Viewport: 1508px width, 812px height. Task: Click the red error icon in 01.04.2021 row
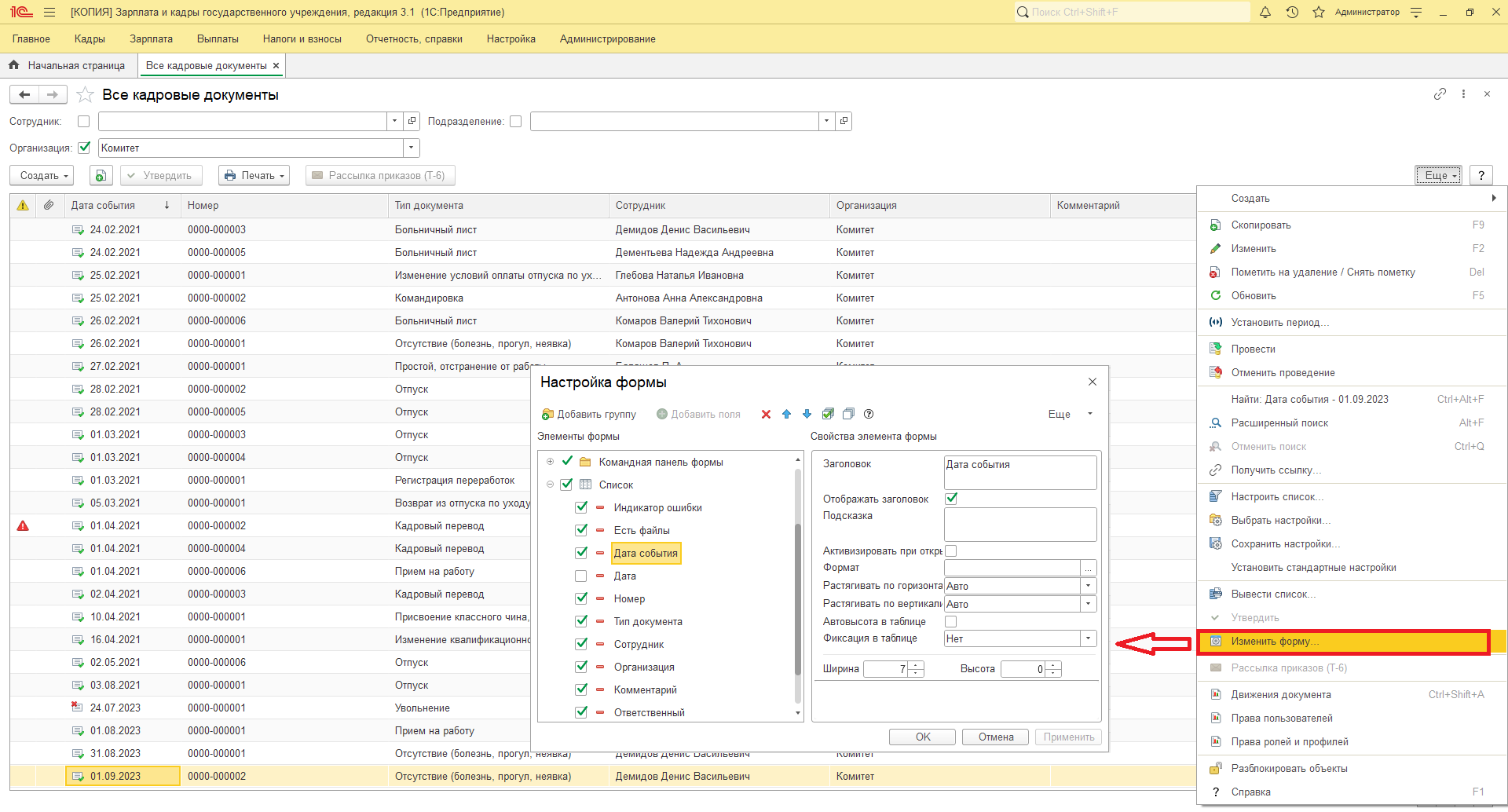[x=23, y=526]
